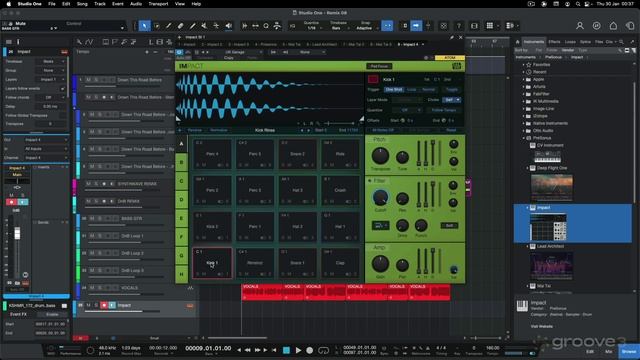Select the Split tool

[x=169, y=26]
